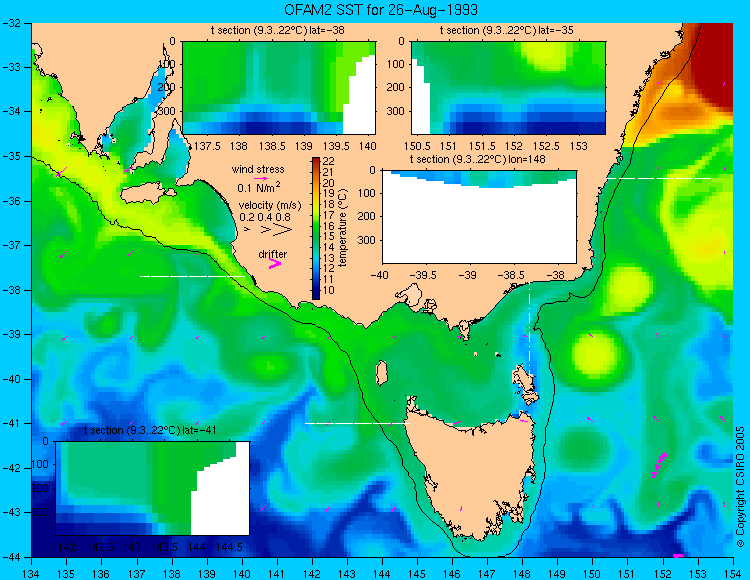
Task: Click the "velocity (m/s)" legend label
Action: 270,206
